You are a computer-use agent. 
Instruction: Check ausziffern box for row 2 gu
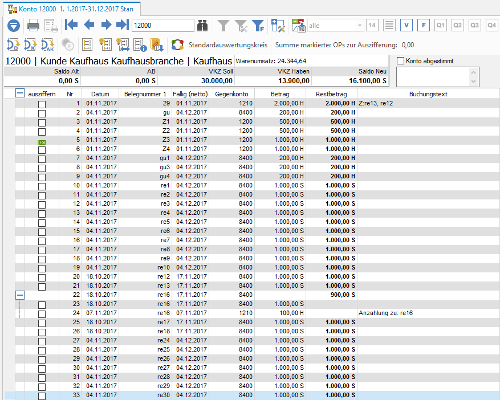point(42,114)
